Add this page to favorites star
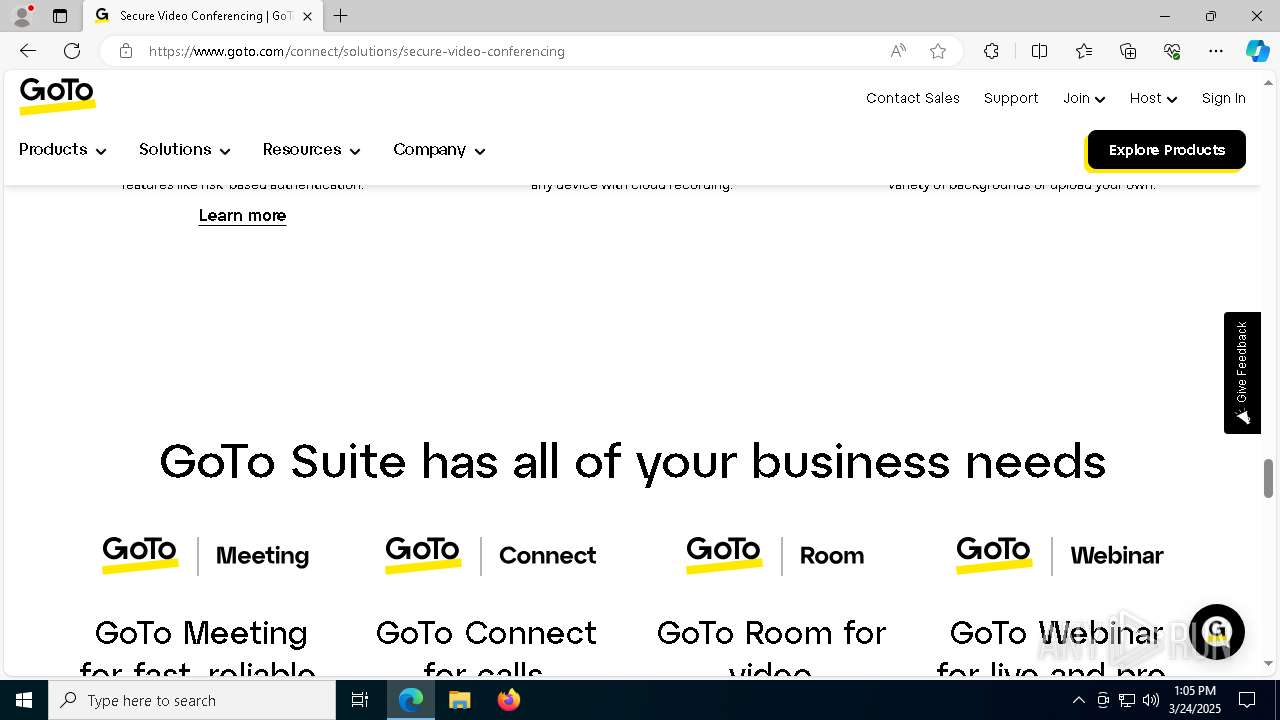Image resolution: width=1280 pixels, height=720 pixels. point(938,51)
